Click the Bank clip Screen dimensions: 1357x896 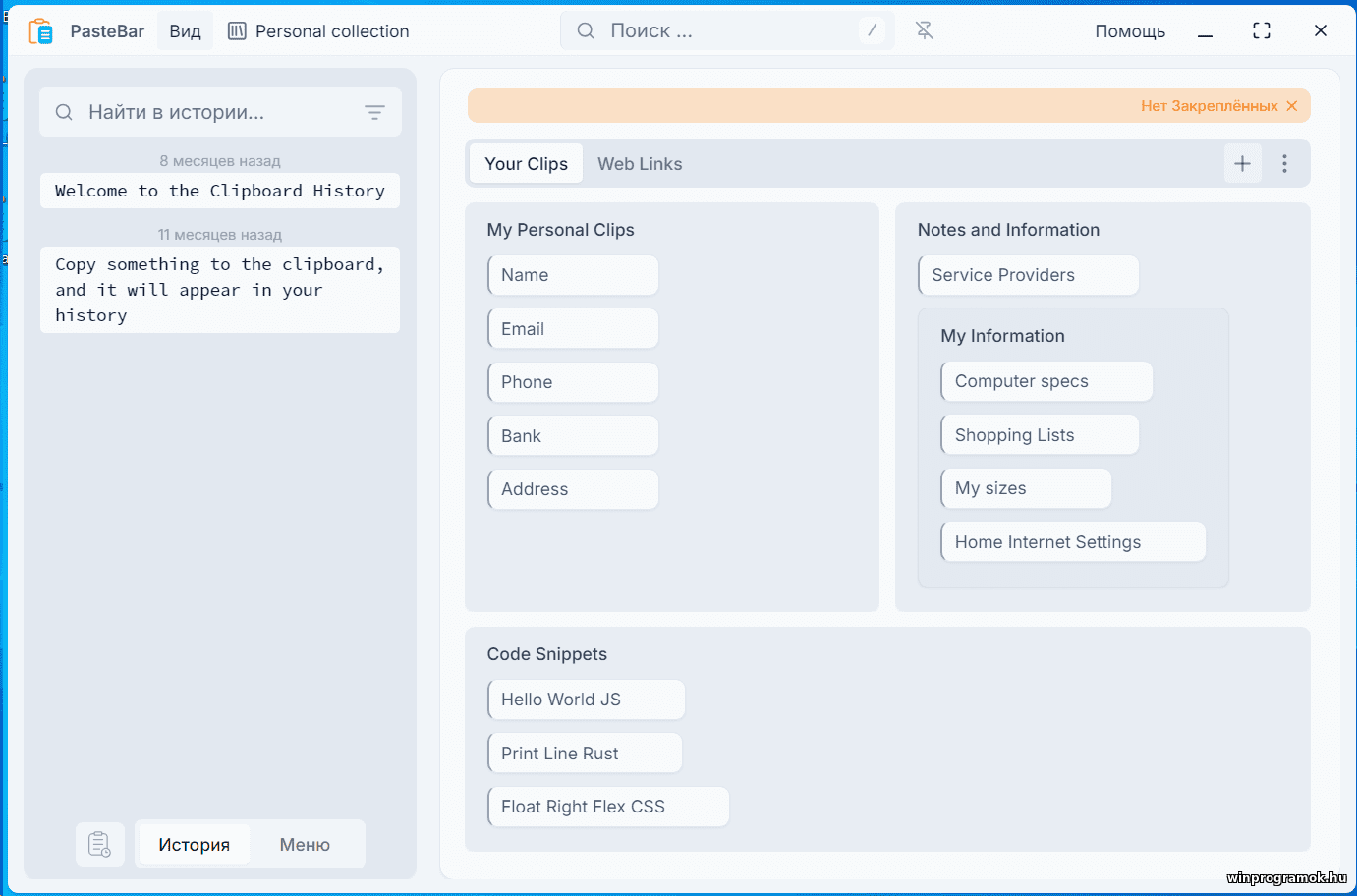pos(573,436)
